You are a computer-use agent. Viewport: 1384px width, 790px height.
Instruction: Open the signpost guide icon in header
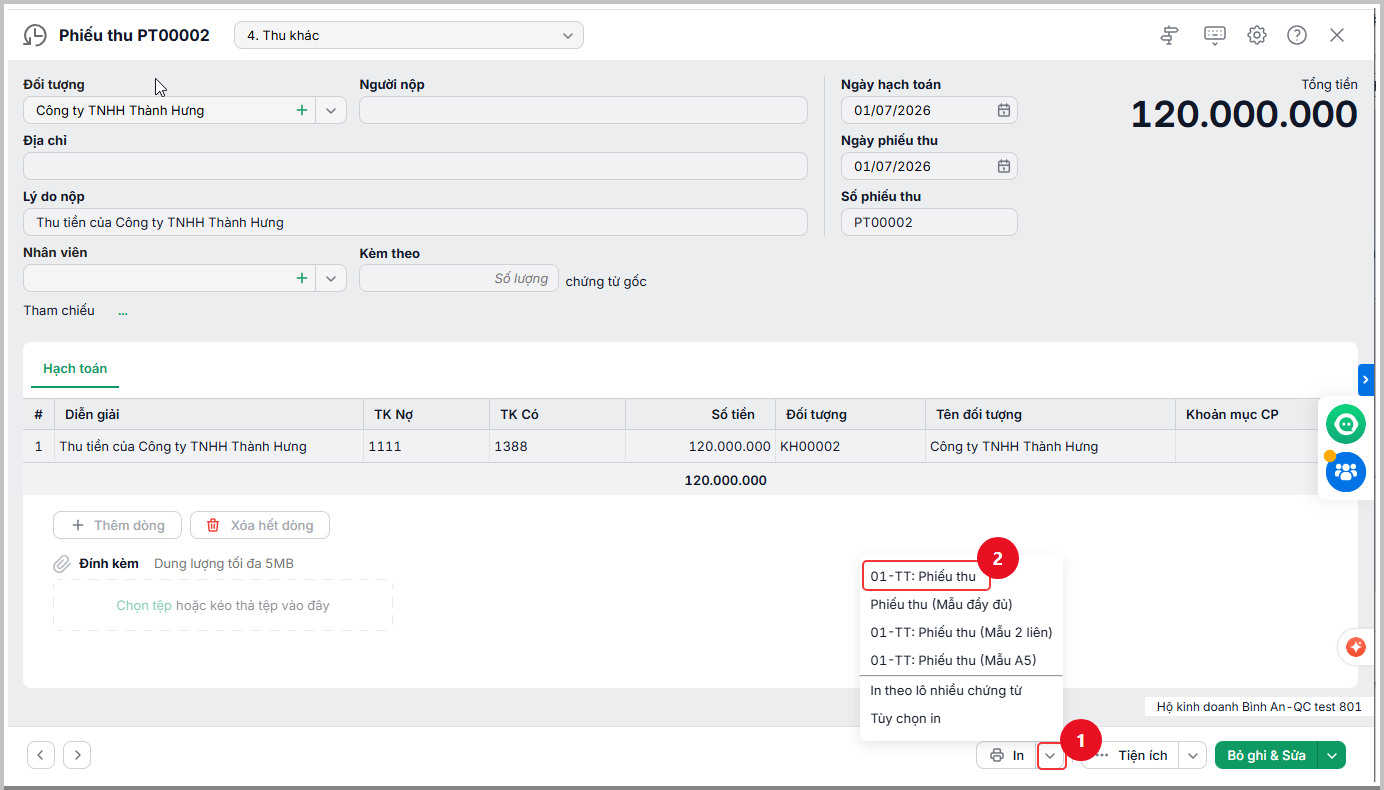coord(1169,35)
